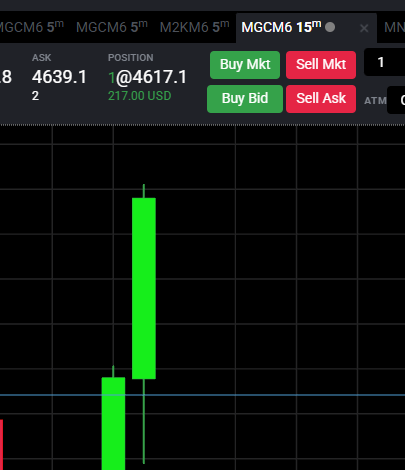405x470 pixels.
Task: Click the 217.00 USD profit value
Action: pos(140,96)
